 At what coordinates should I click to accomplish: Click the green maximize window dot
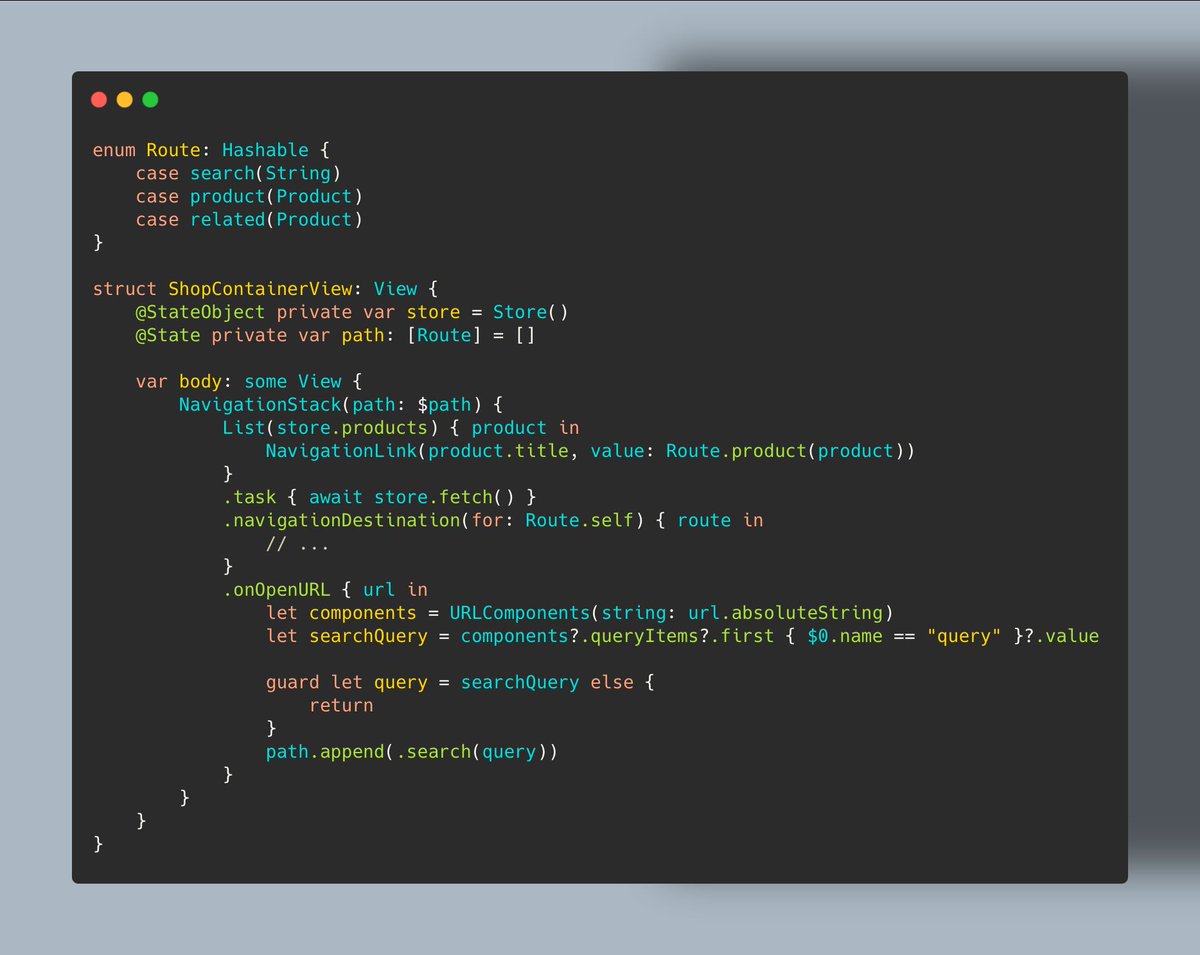coord(150,99)
